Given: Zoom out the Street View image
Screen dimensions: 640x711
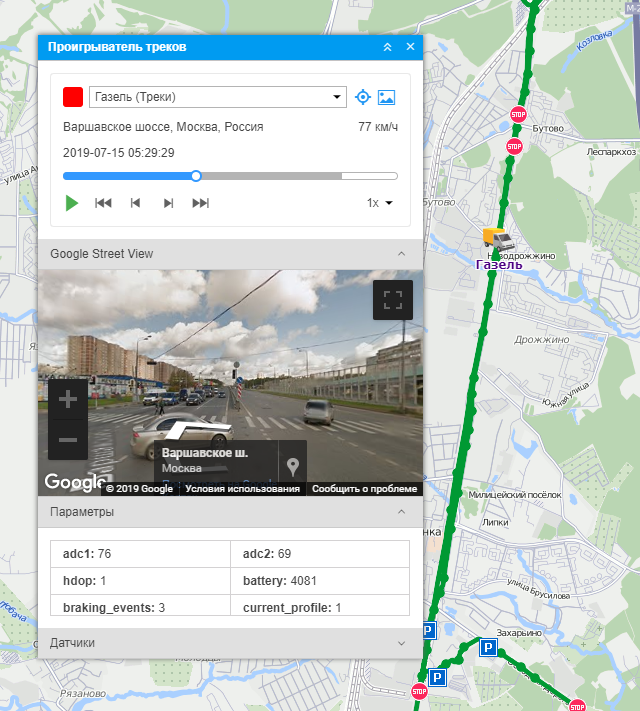Looking at the screenshot, I should pos(68,440).
